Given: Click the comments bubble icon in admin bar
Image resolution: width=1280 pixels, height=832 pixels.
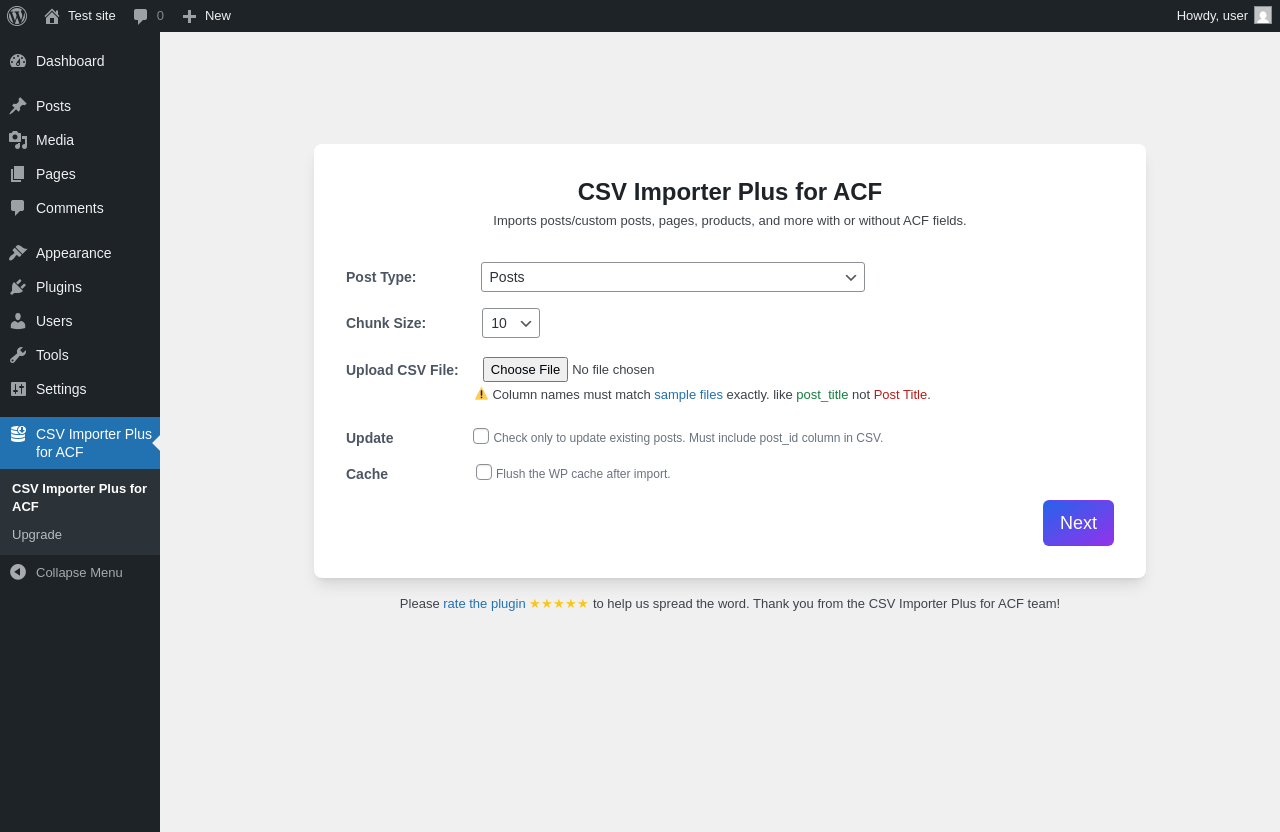Looking at the screenshot, I should point(141,16).
